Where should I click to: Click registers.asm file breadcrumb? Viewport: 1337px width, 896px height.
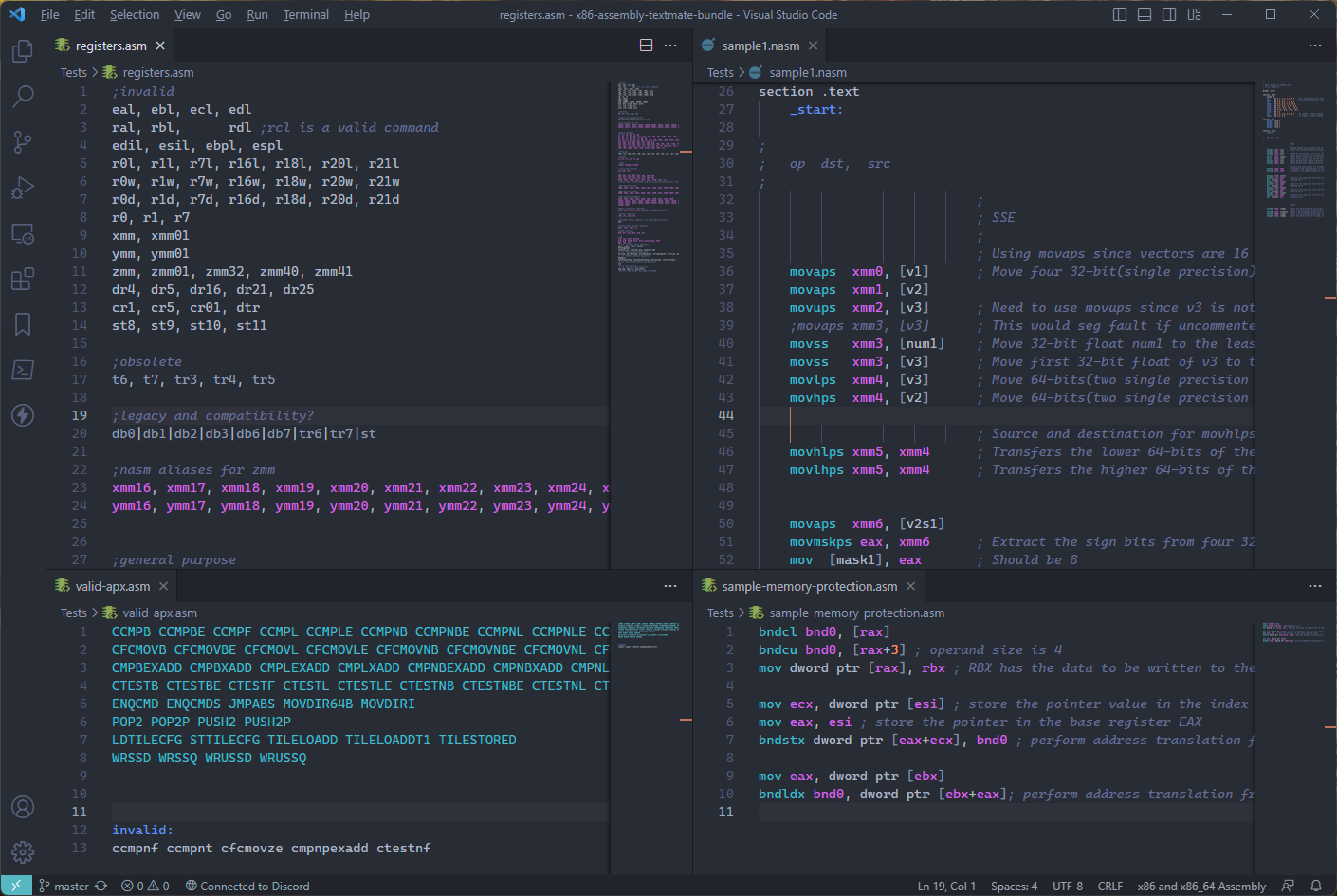point(157,72)
